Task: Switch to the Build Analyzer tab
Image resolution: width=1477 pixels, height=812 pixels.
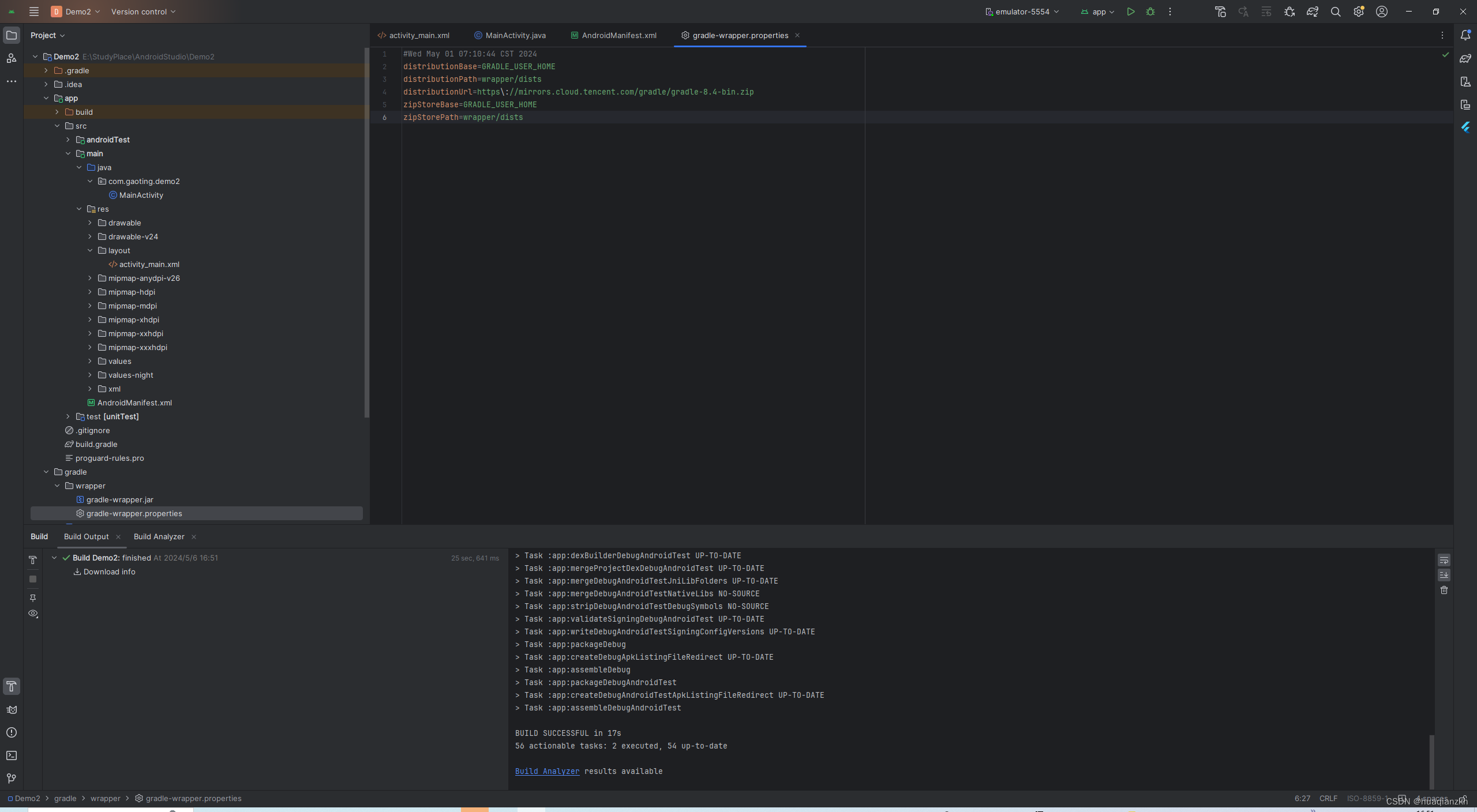Action: pos(159,536)
